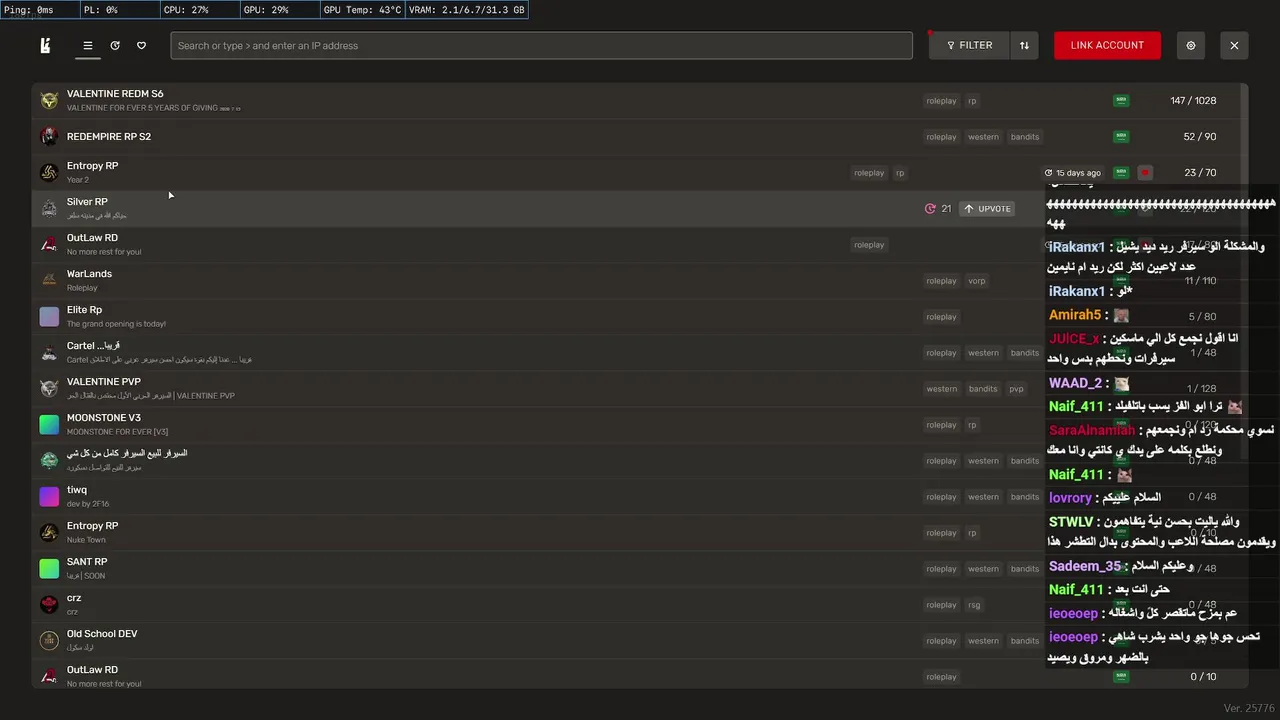Screen dimensions: 1280x720
Task: Click the GPU Temp: 43°C overlay readout
Action: coord(362,10)
